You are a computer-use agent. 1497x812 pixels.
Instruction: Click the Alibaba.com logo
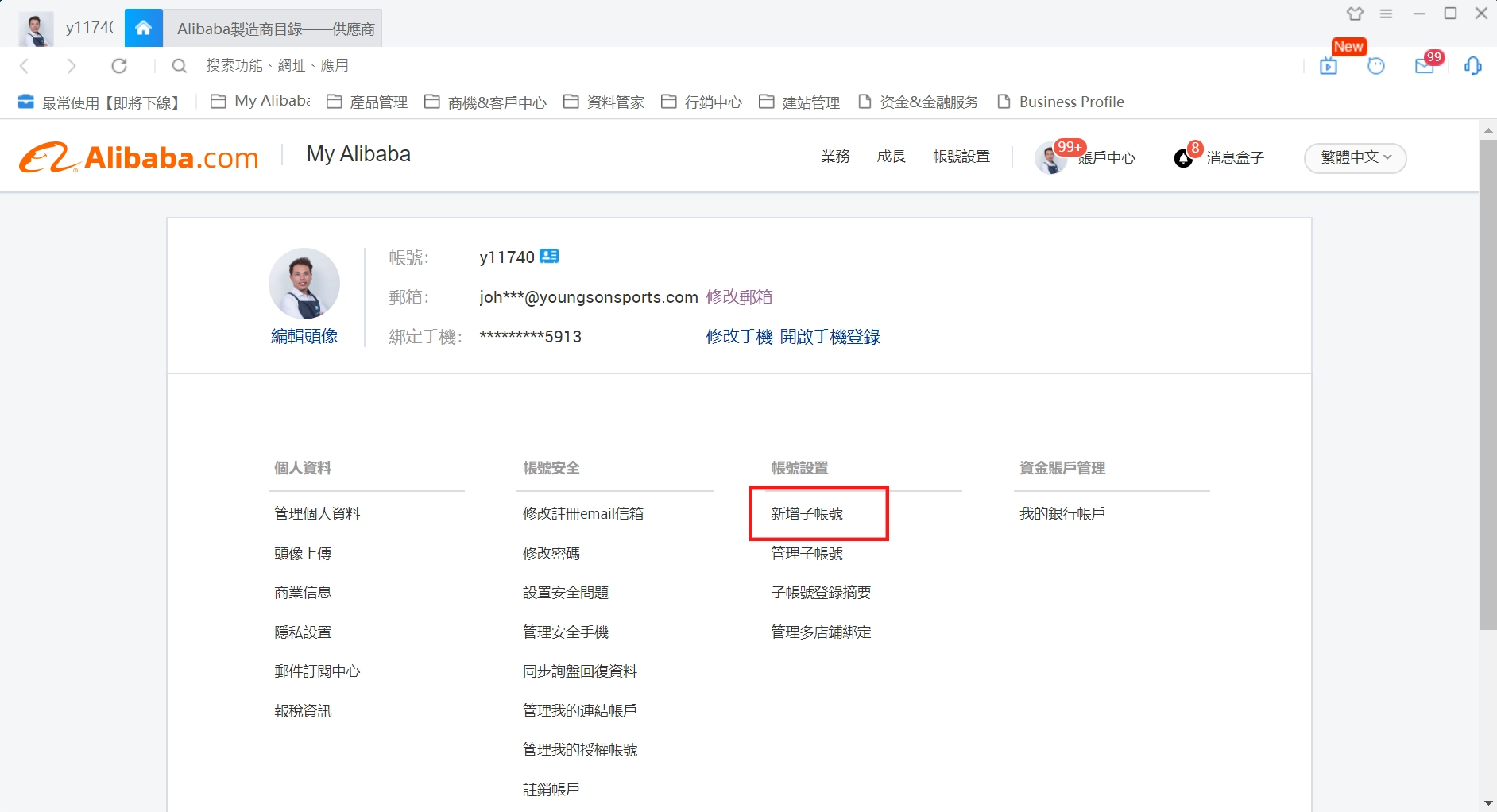139,157
